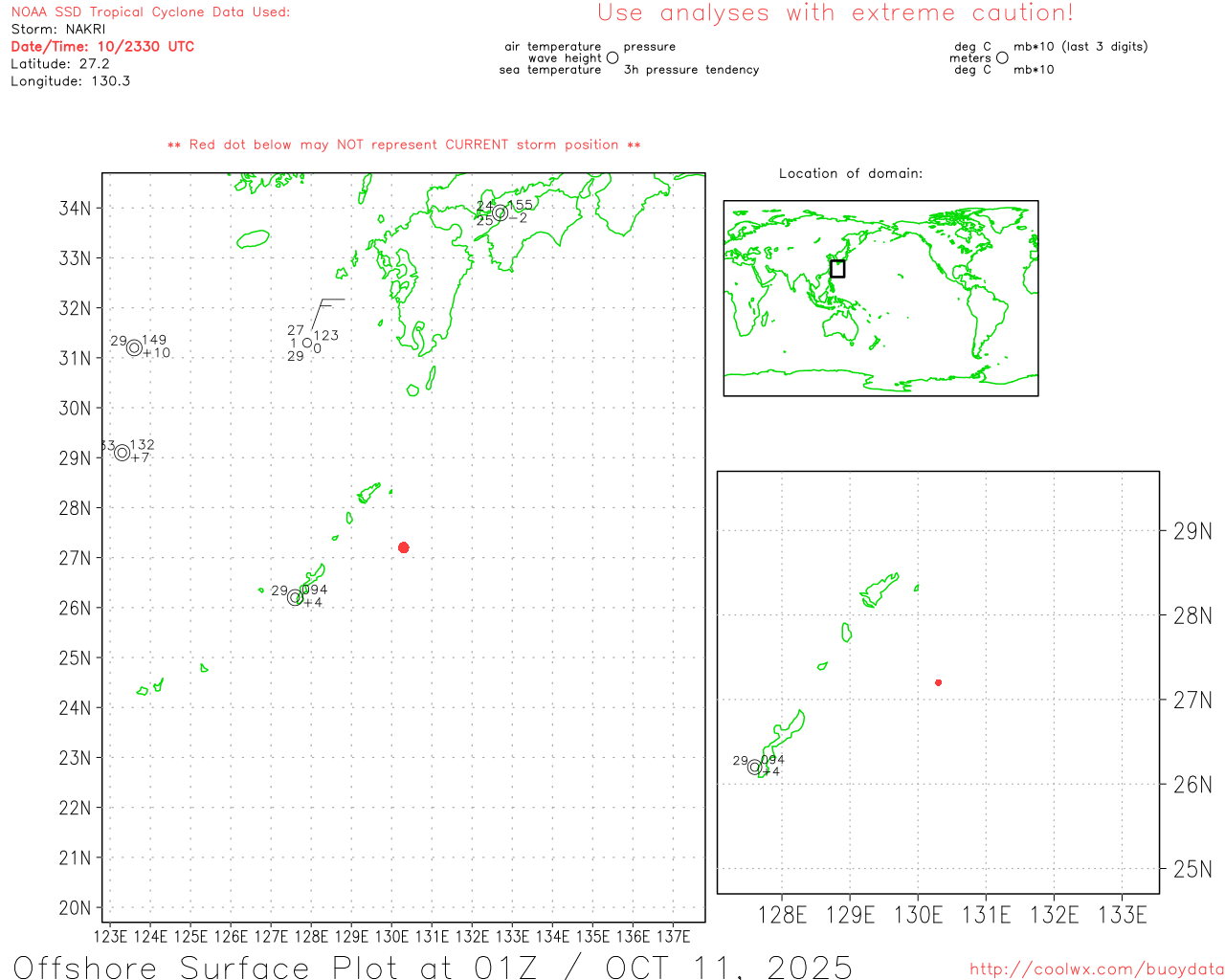Click the ship legend circle by mb*10
Viewport: 1225px width, 980px height.
click(1002, 58)
